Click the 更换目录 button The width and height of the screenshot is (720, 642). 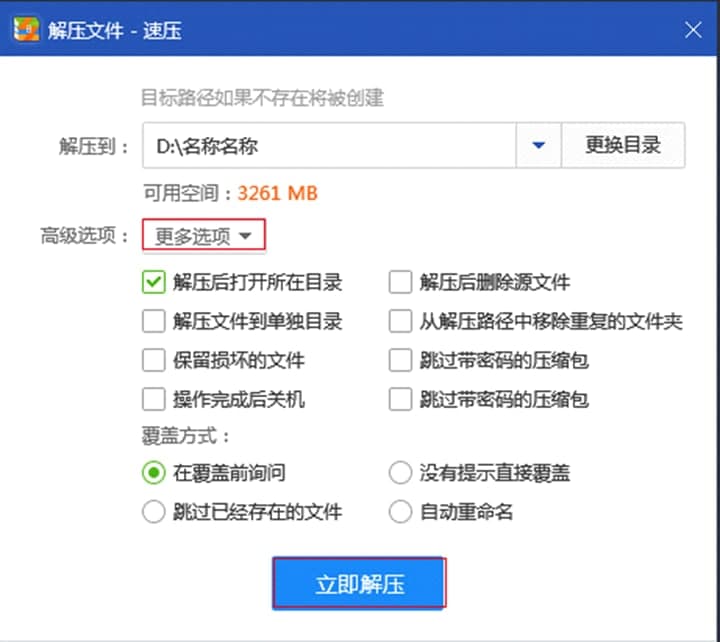click(623, 146)
